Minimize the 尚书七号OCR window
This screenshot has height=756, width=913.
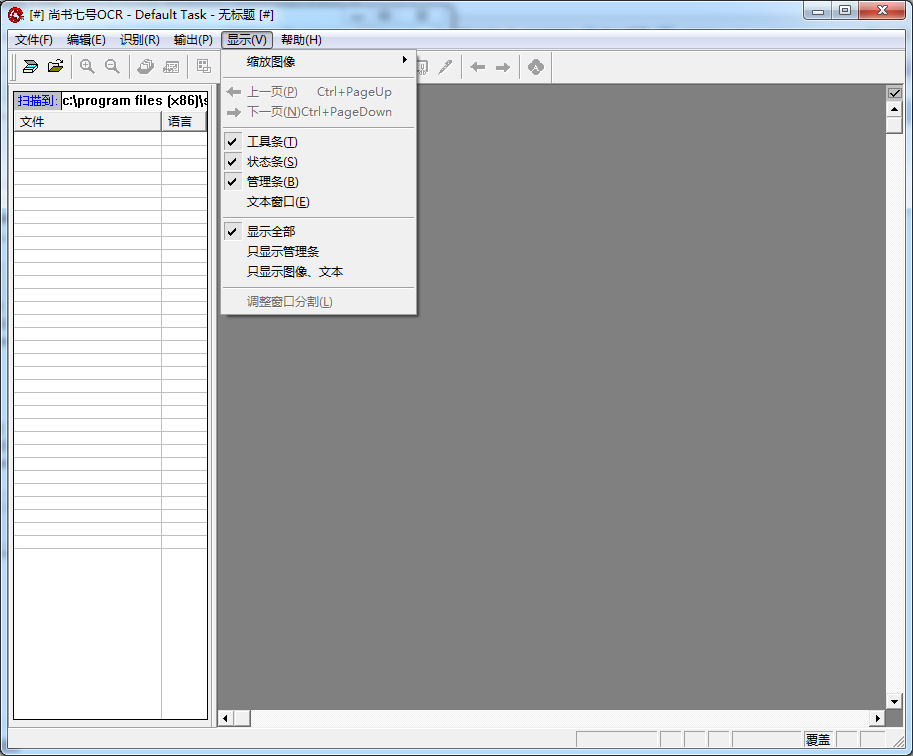pyautogui.click(x=818, y=11)
